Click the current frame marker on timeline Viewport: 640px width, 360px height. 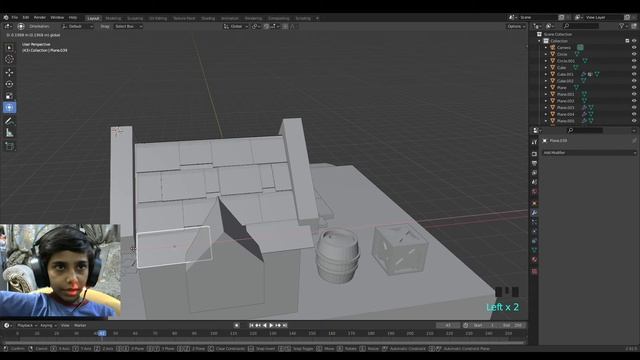click(102, 333)
